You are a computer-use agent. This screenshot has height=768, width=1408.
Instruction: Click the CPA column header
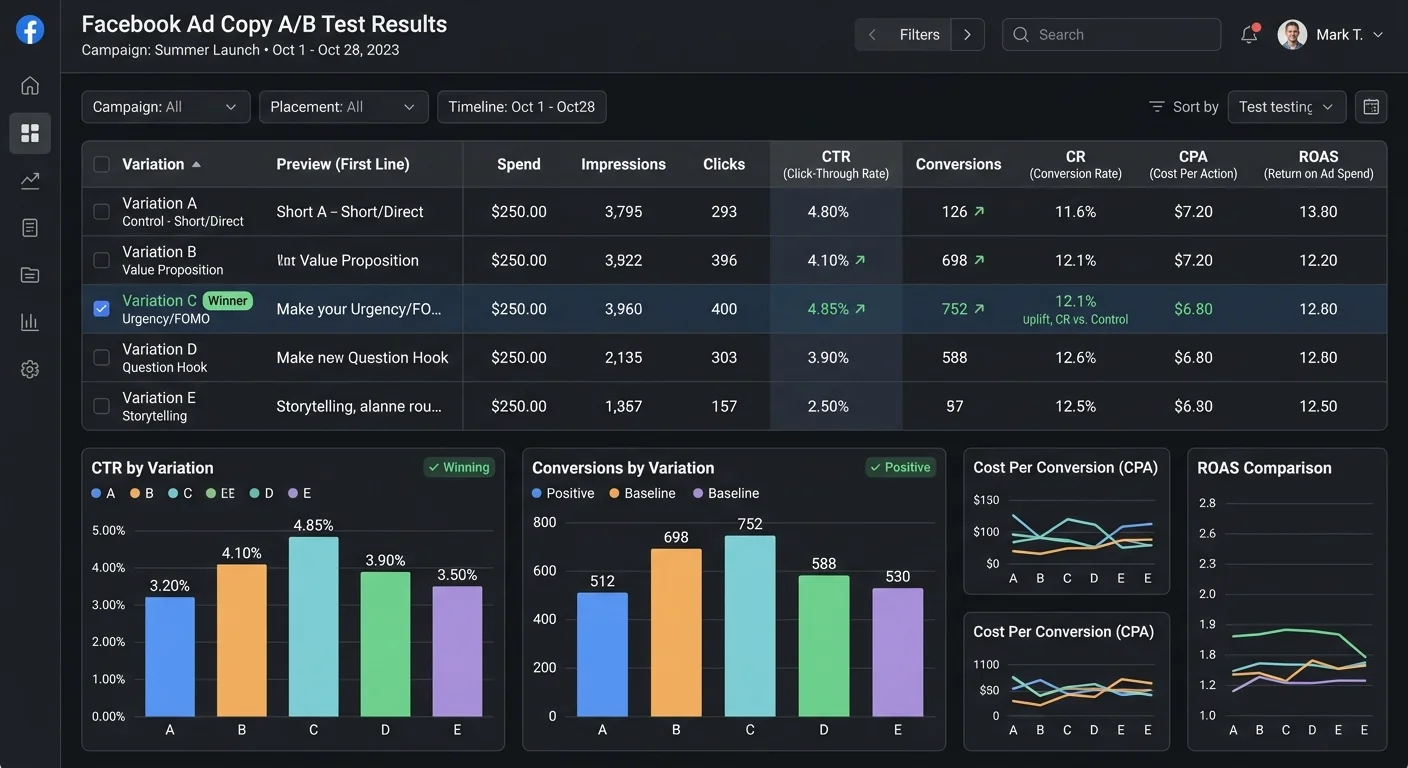coord(1193,164)
